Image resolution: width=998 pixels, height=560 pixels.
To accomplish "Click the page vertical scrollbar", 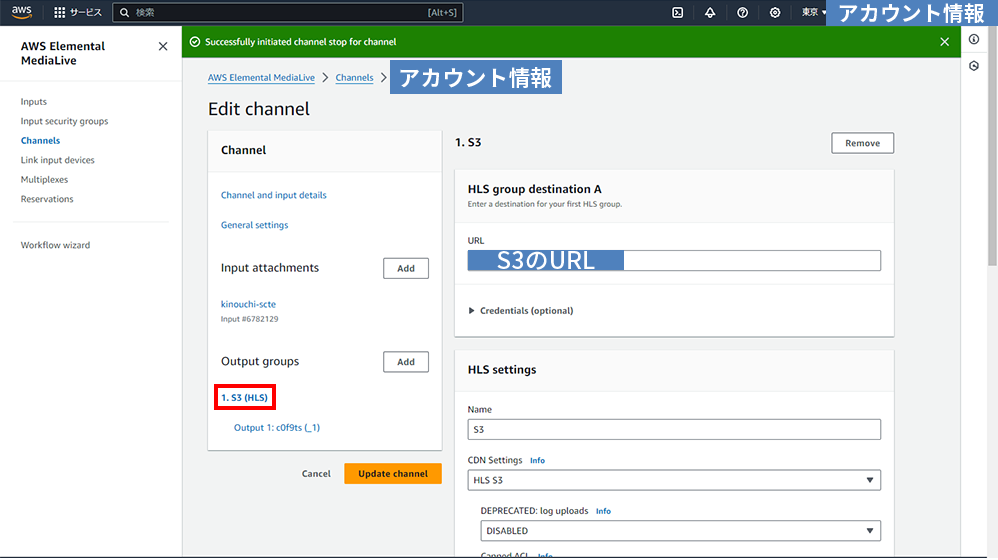I will coord(992,146).
